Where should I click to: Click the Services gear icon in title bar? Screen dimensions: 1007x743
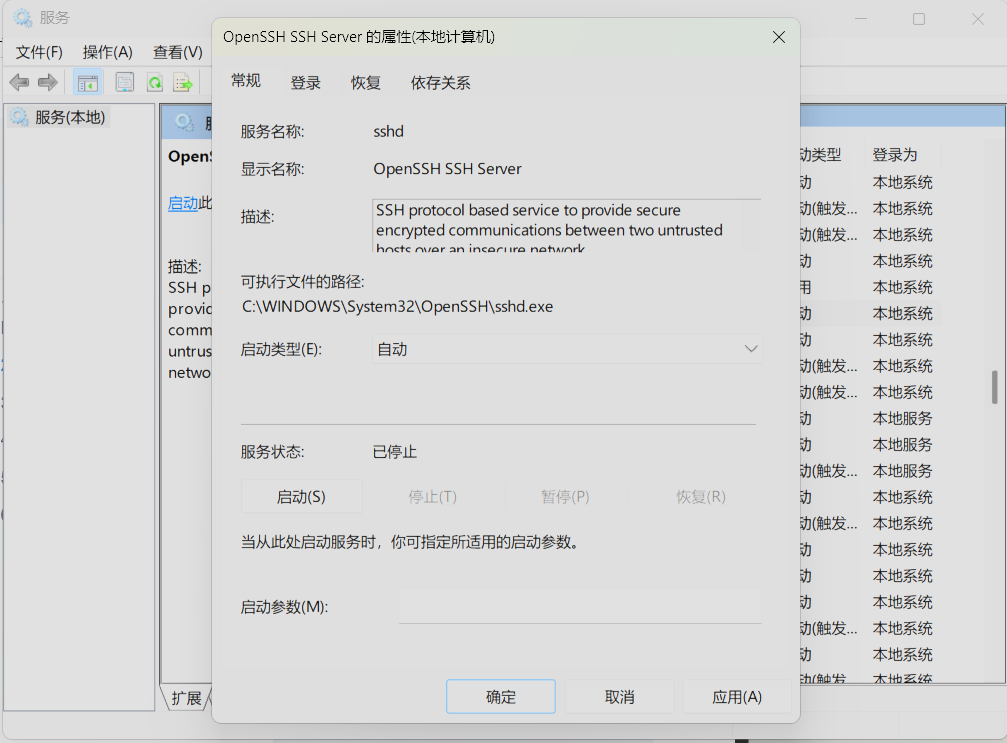coord(23,18)
